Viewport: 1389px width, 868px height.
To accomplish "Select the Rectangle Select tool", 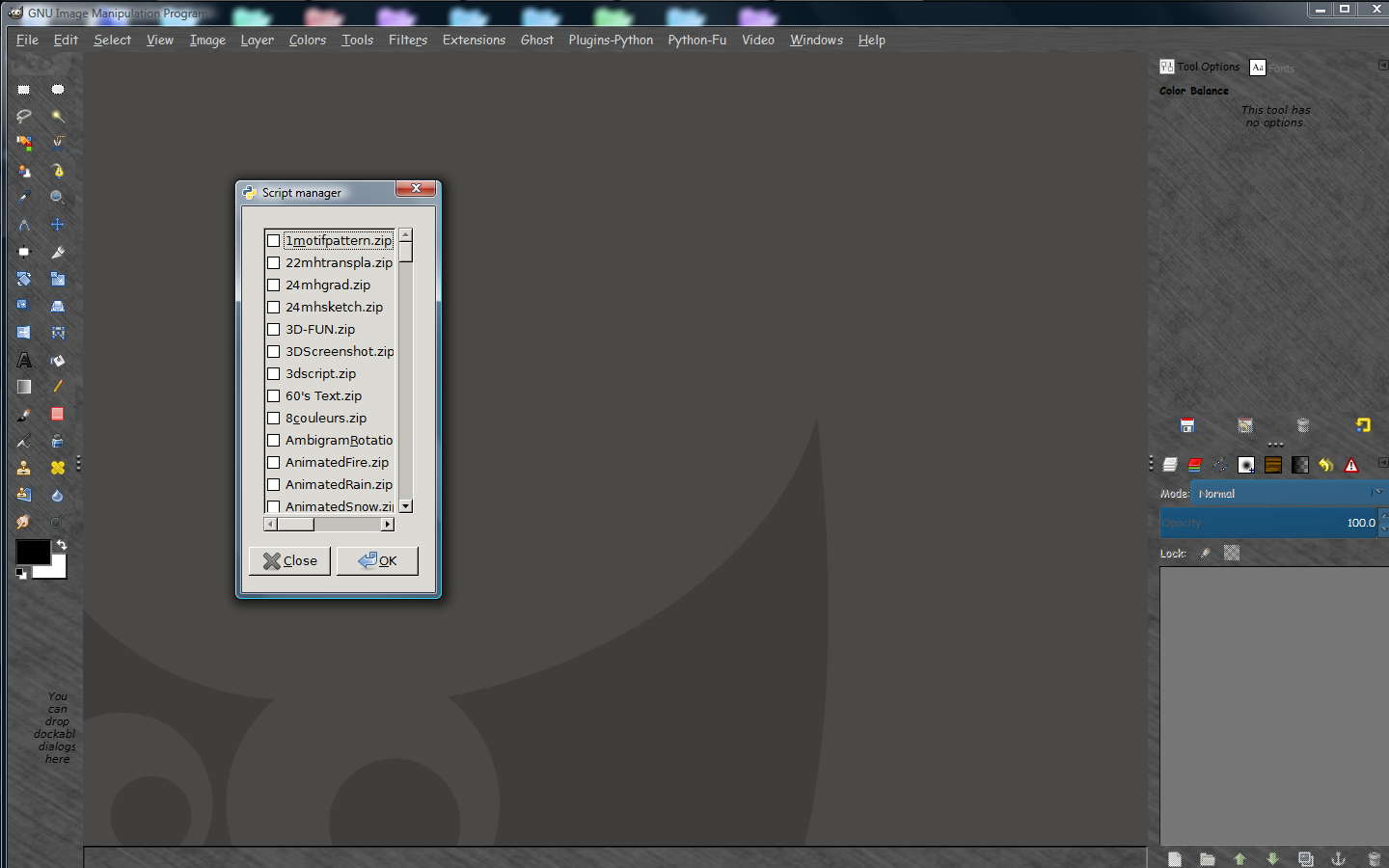I will click(24, 90).
